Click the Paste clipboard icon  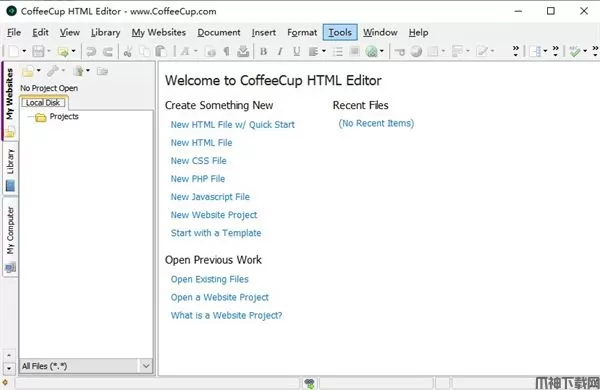(x=161, y=51)
